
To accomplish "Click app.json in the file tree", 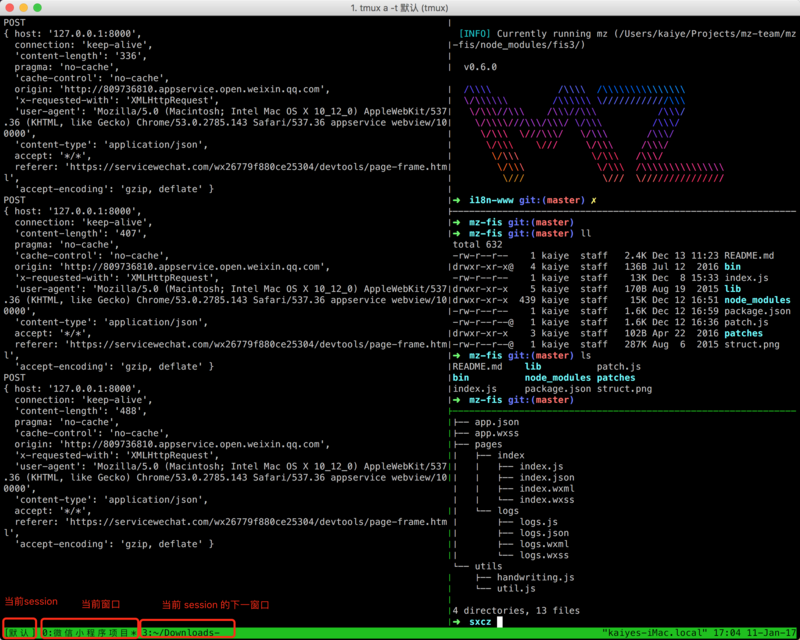I will point(496,422).
